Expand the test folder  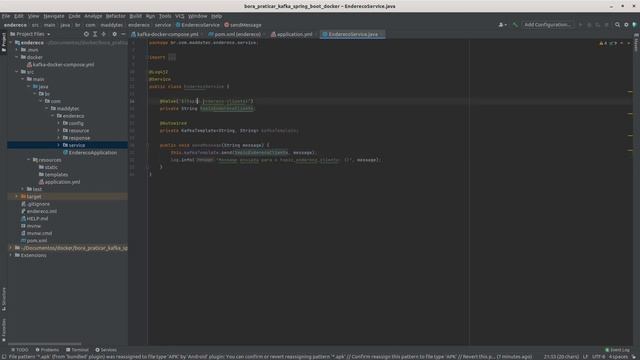coord(23,189)
